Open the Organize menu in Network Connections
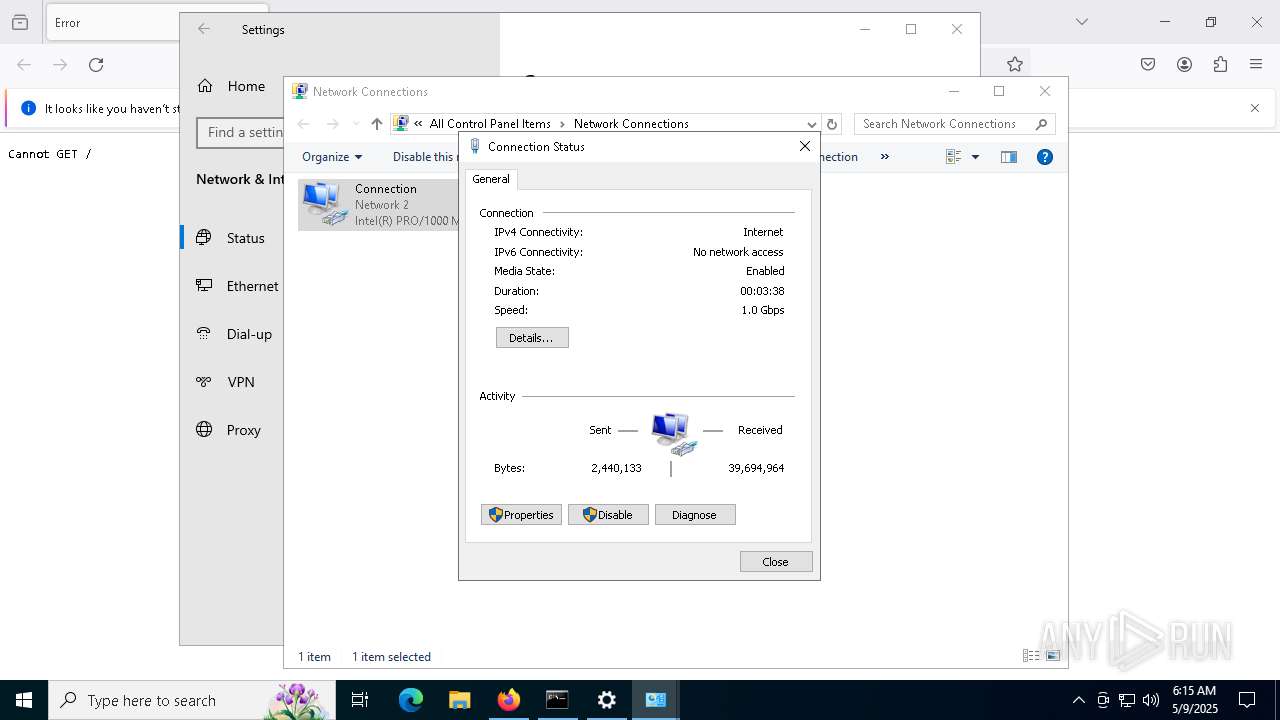The height and width of the screenshot is (720, 1280). (332, 157)
